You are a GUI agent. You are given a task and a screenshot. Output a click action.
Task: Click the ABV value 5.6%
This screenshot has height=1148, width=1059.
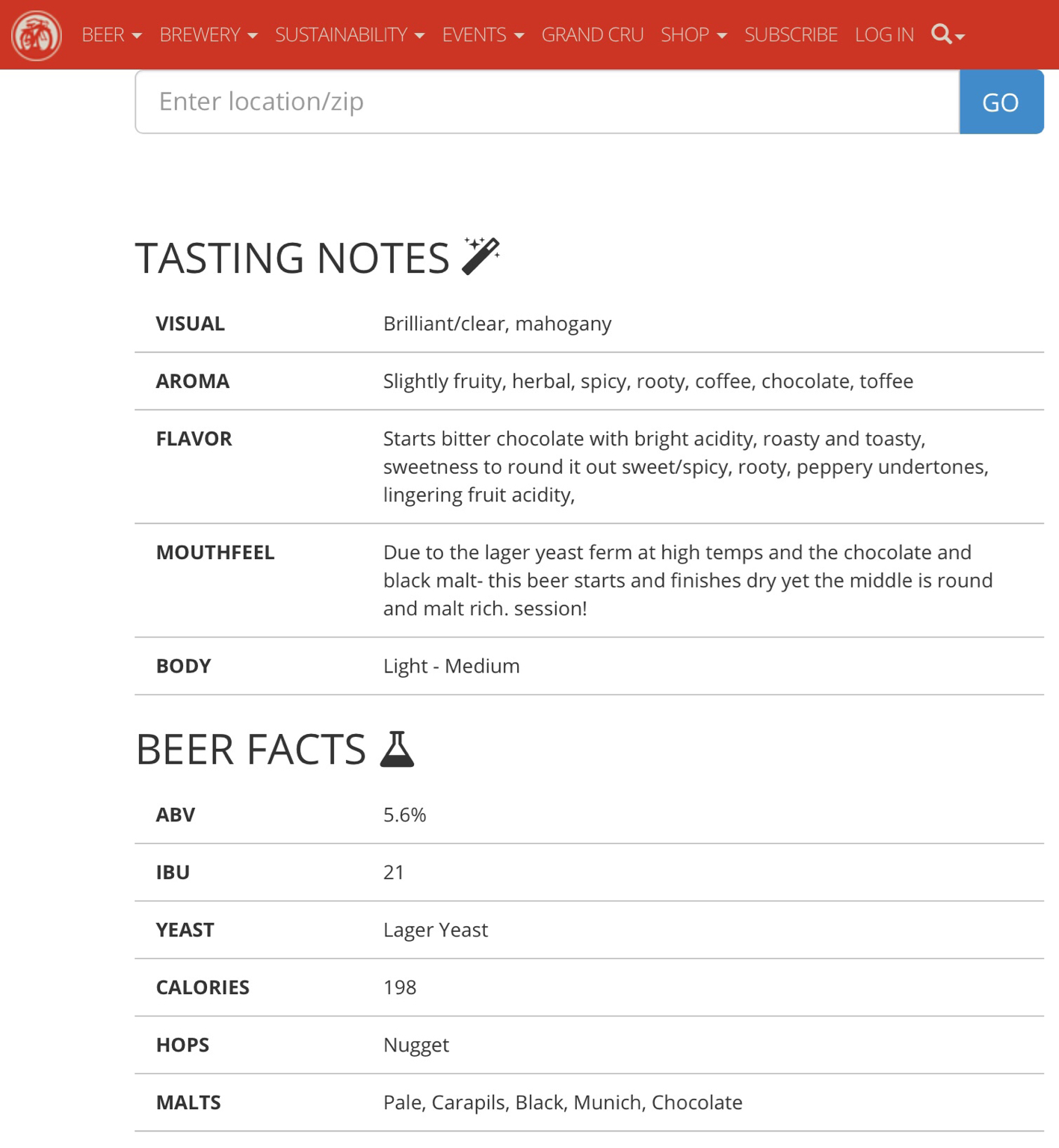click(x=404, y=815)
